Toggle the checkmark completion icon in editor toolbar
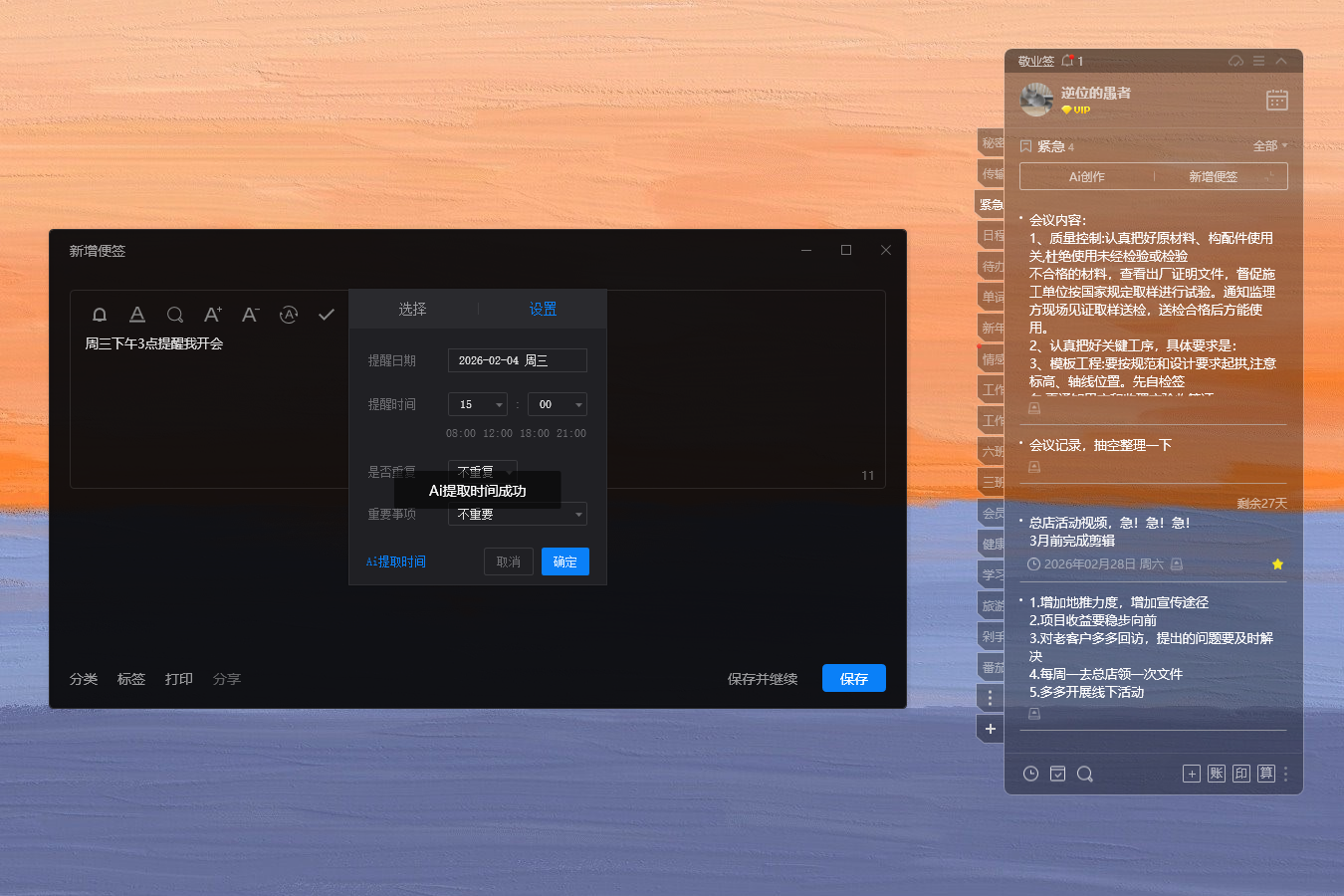This screenshot has width=1344, height=896. [x=326, y=314]
